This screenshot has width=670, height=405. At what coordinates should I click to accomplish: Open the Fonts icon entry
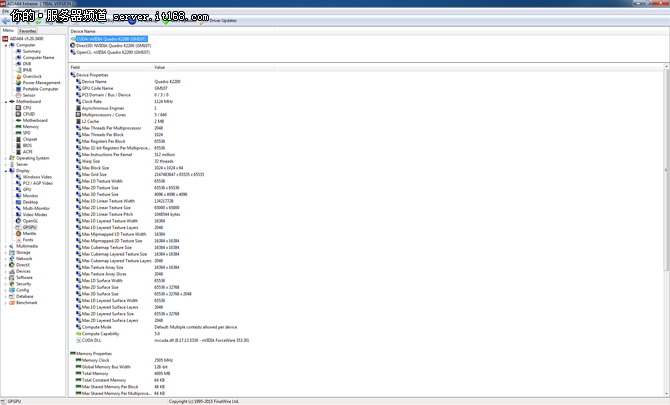point(18,240)
